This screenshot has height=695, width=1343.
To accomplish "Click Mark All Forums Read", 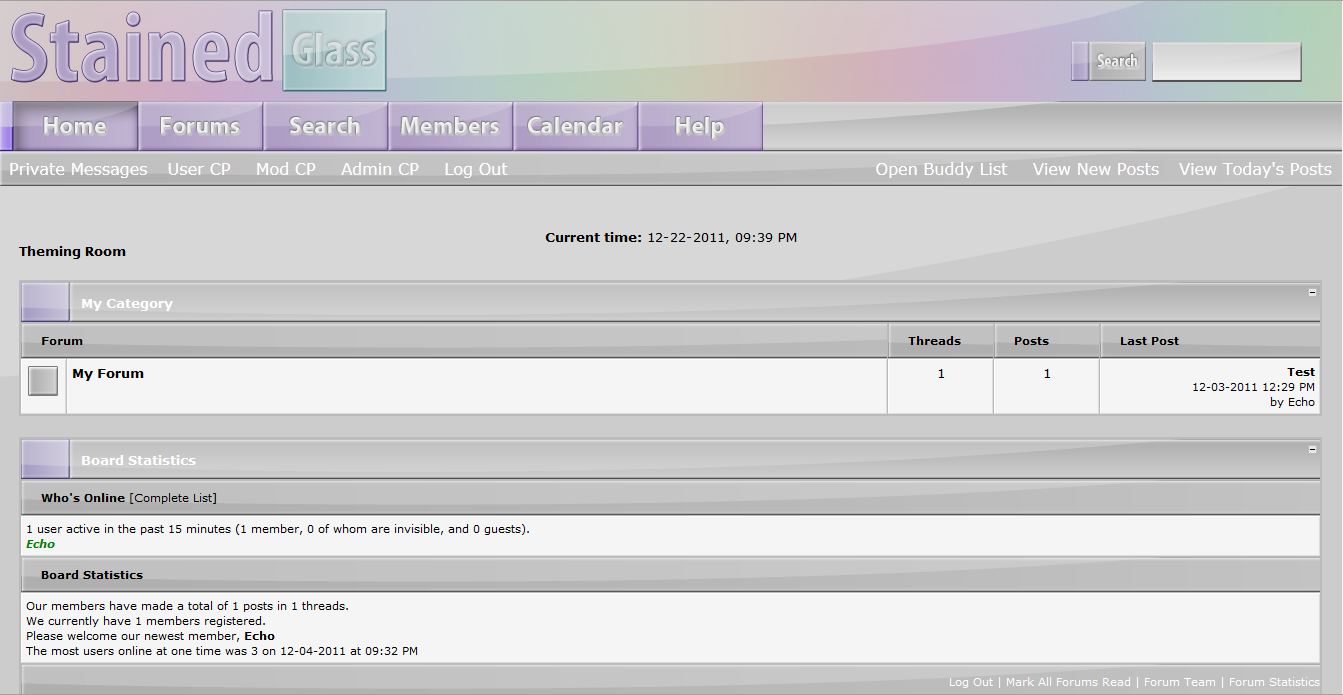I will 1068,682.
